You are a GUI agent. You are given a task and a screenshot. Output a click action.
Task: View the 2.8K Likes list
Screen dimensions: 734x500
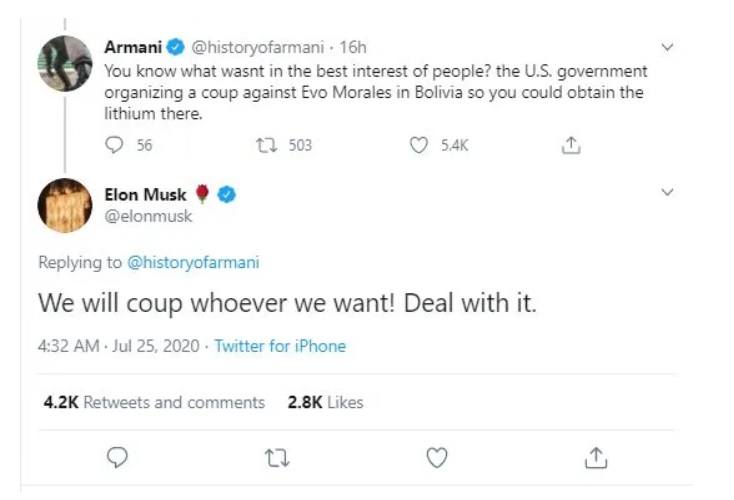[325, 402]
